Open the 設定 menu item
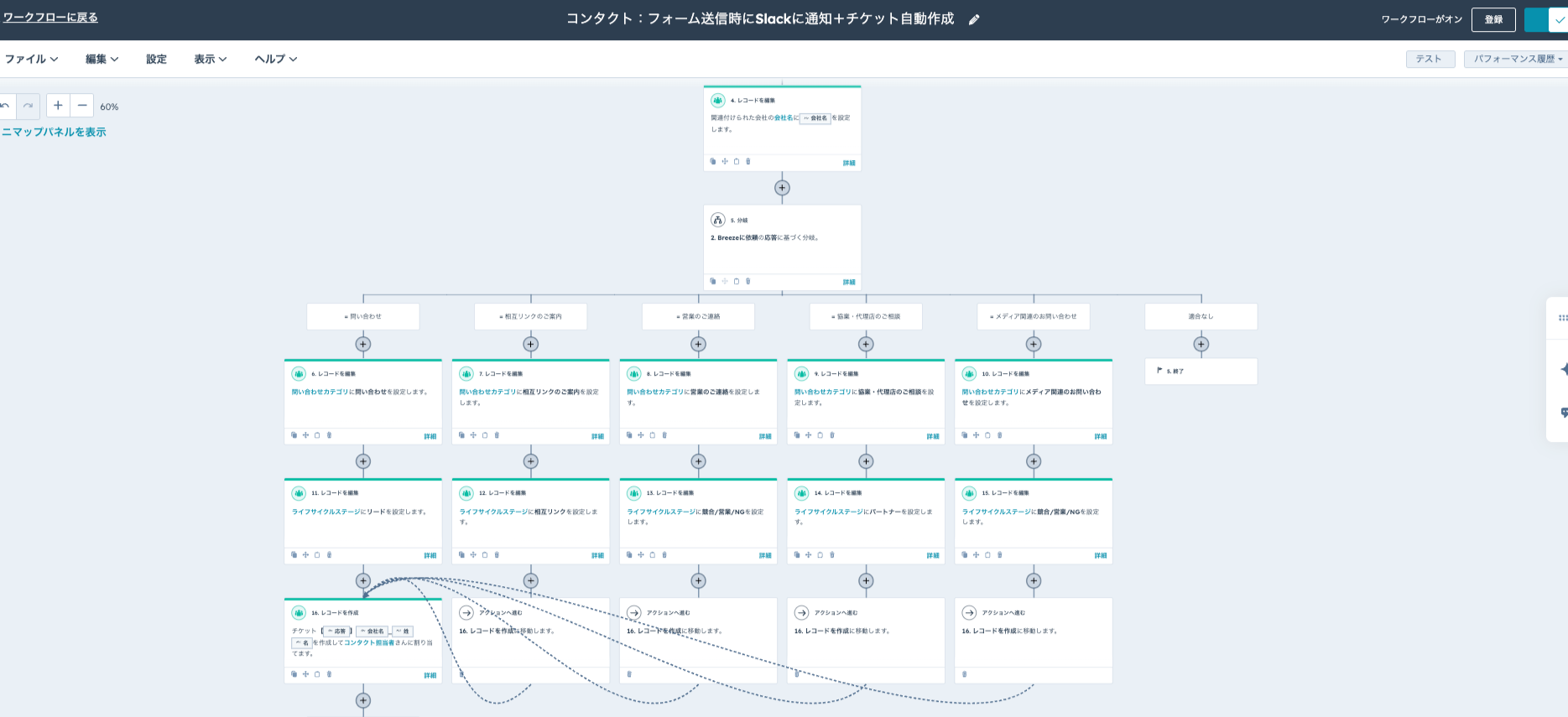The width and height of the screenshot is (1568, 717). pos(156,59)
